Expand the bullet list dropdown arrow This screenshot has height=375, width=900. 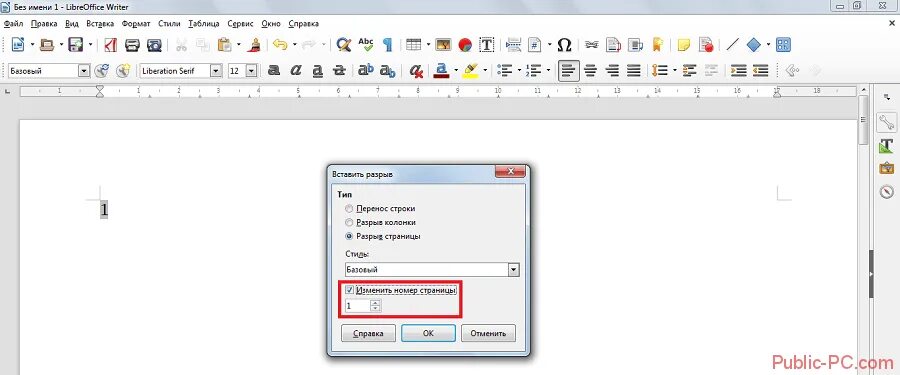point(518,71)
